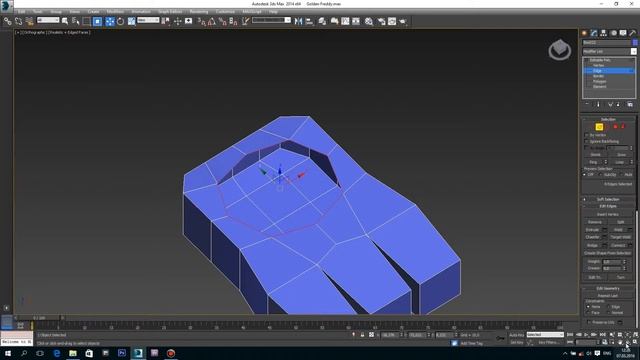Click the Insert Vertex button
This screenshot has height=360, width=640.
pos(608,214)
